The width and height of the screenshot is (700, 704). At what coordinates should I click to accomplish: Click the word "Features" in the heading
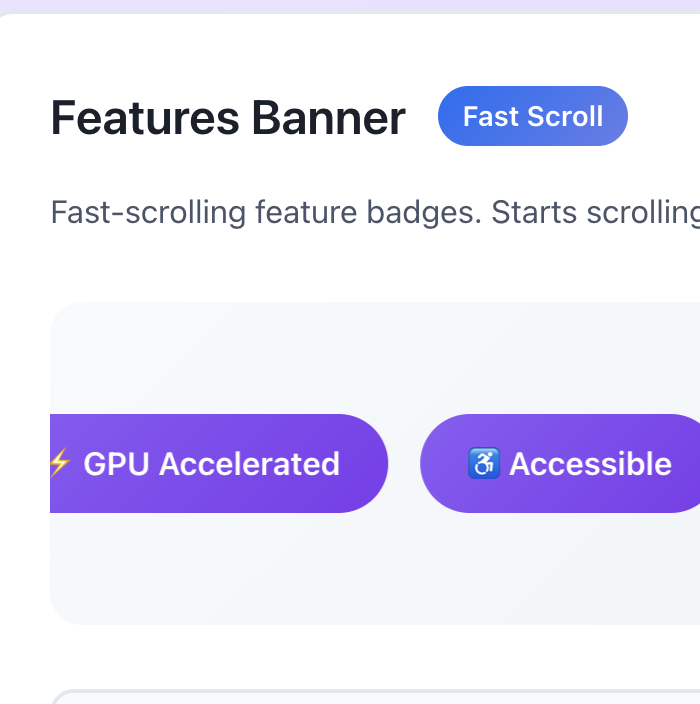[x=145, y=118]
